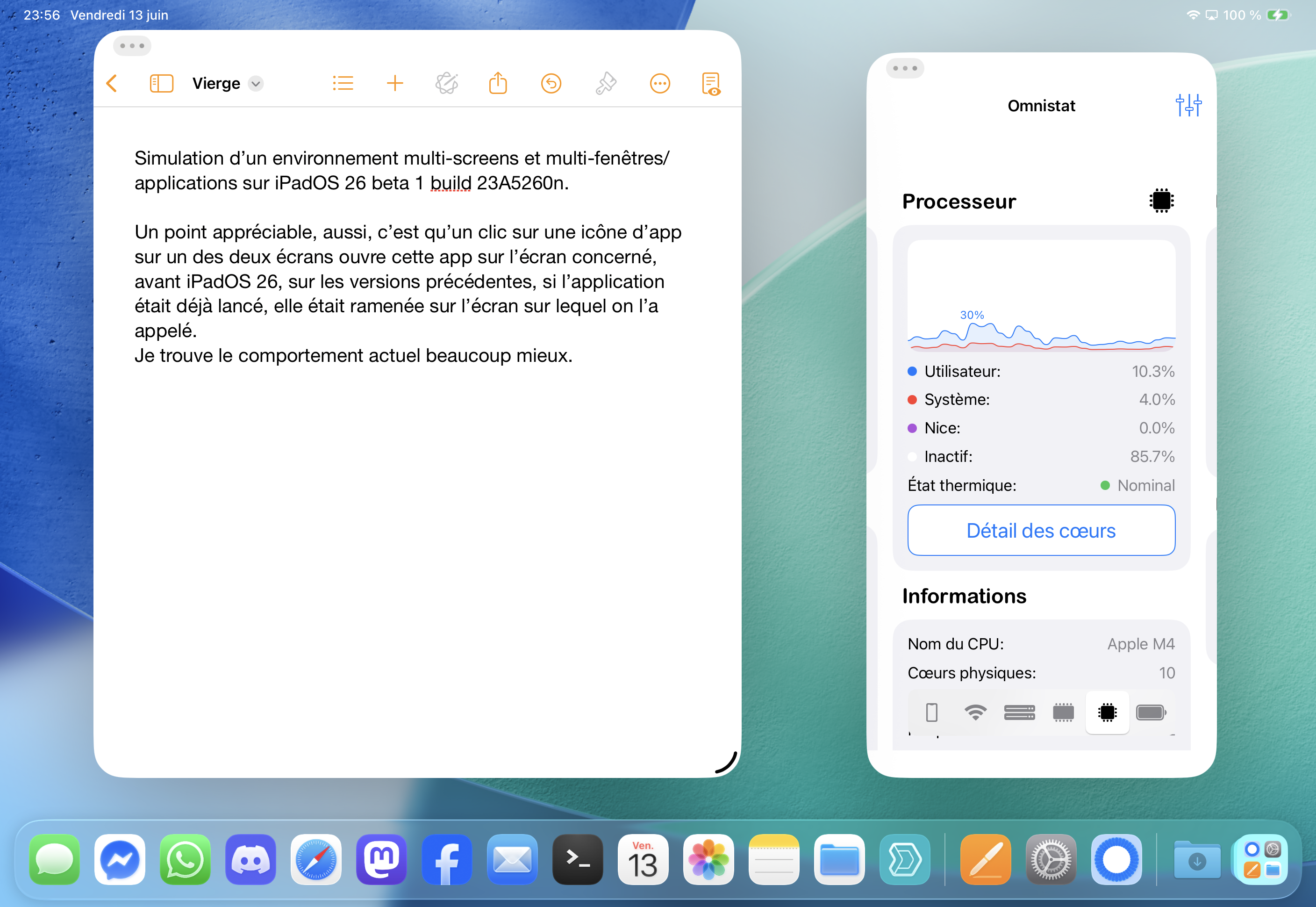Open the writing tools intelligence icon
1316x907 pixels.
coord(447,84)
